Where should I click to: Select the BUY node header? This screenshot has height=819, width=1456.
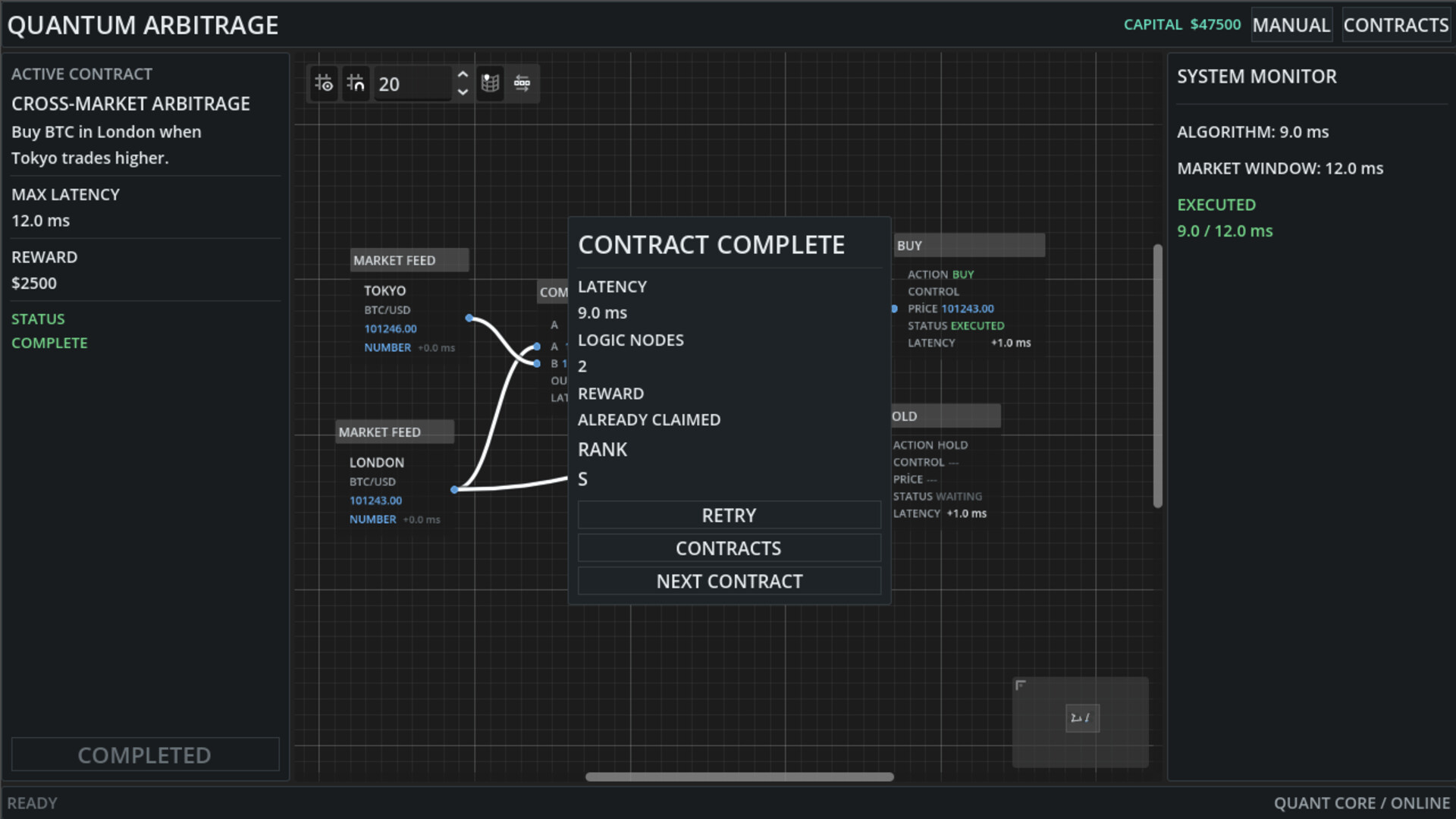968,246
